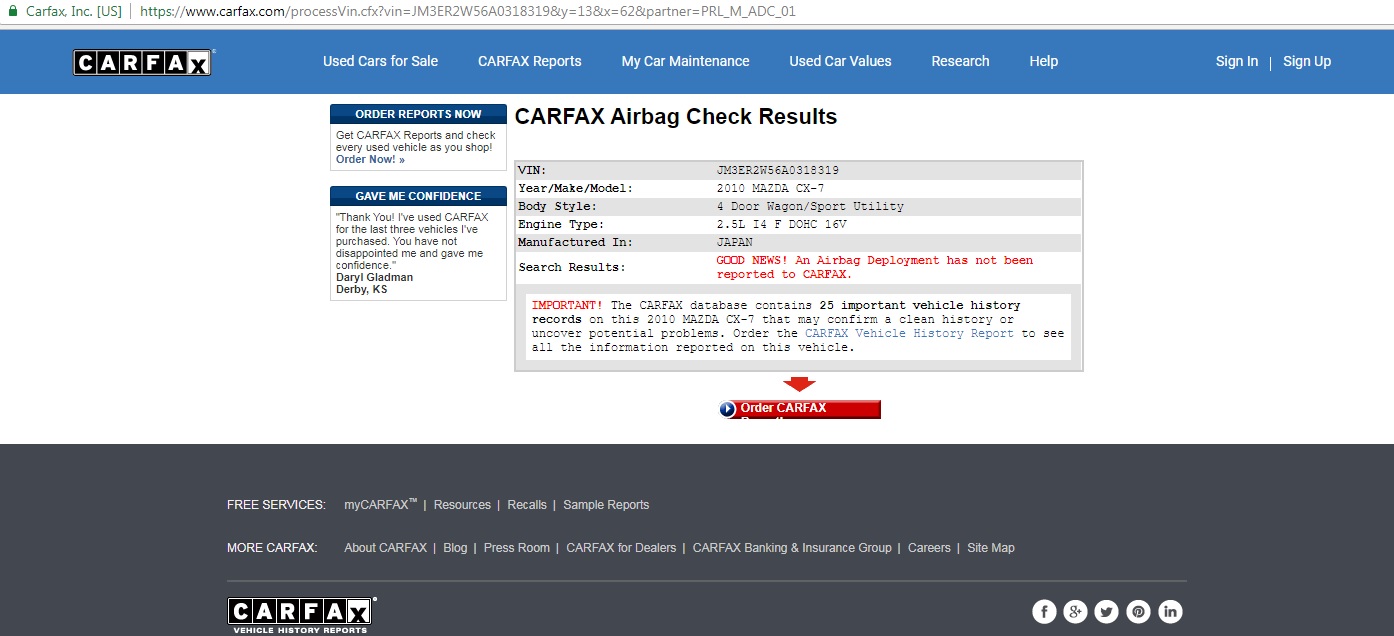Open Recalls in free services
This screenshot has height=636, width=1394.
[527, 505]
